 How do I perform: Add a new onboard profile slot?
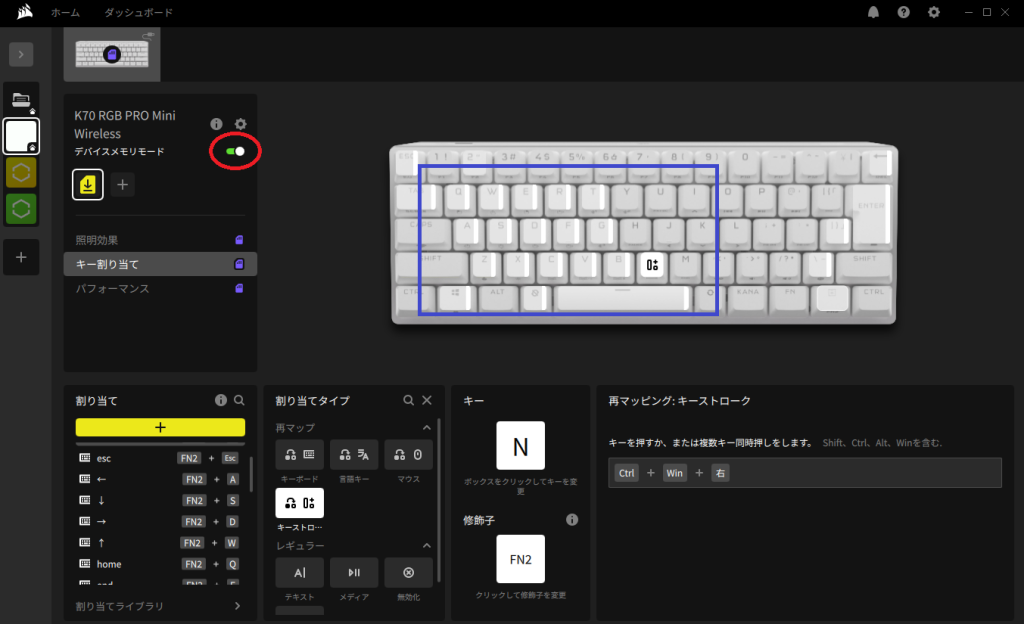[122, 185]
